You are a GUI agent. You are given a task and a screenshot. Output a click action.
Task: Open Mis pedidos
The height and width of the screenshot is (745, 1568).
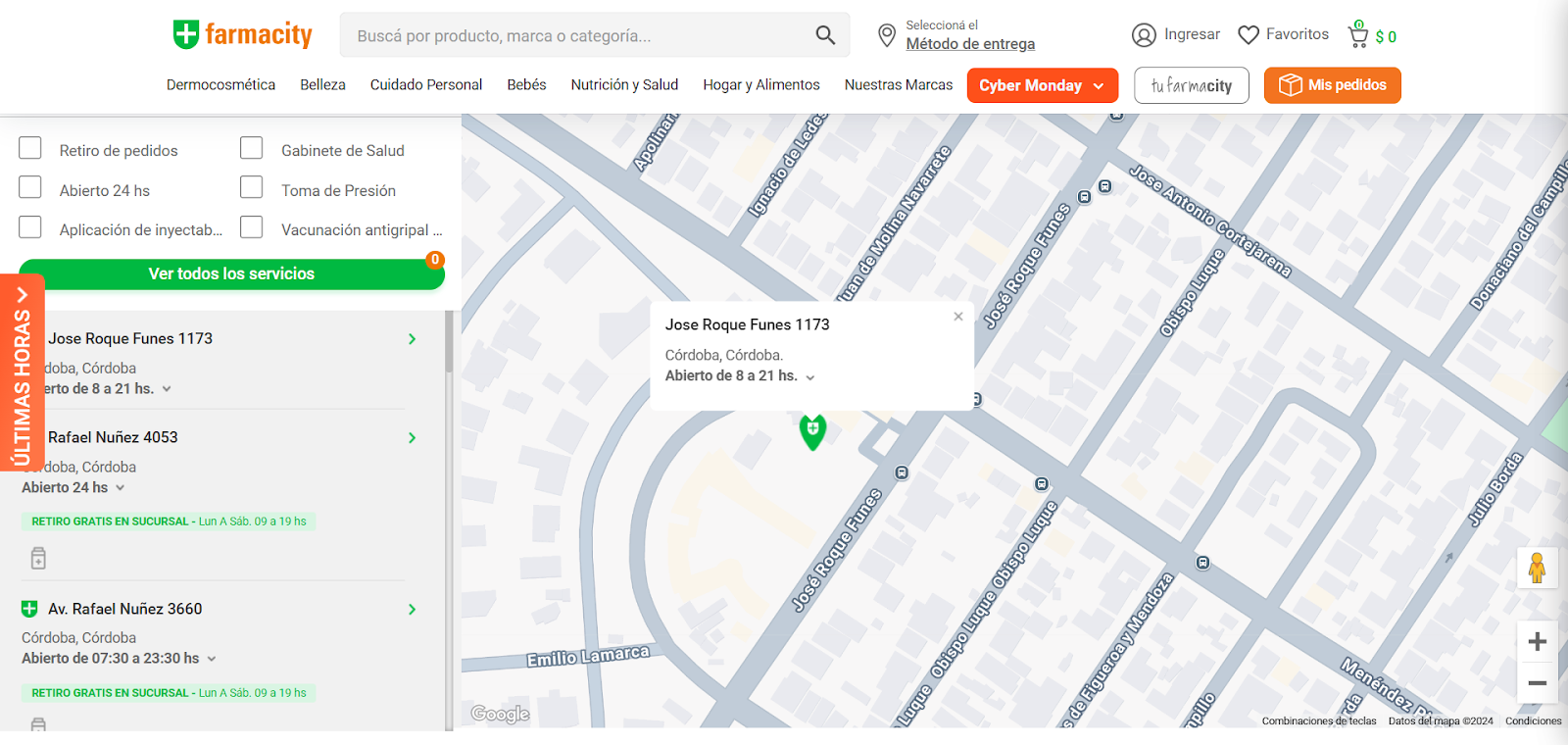click(x=1333, y=85)
